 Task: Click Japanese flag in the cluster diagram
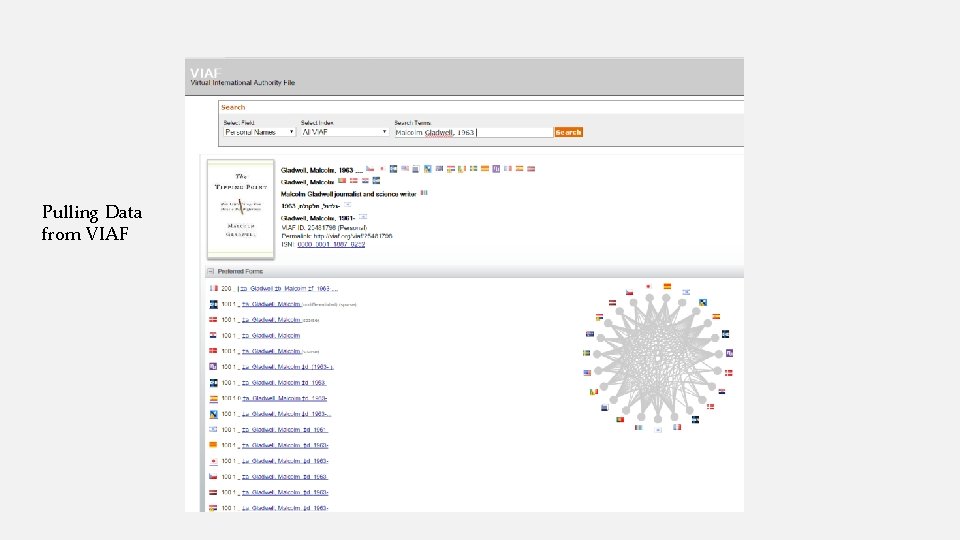tap(648, 286)
